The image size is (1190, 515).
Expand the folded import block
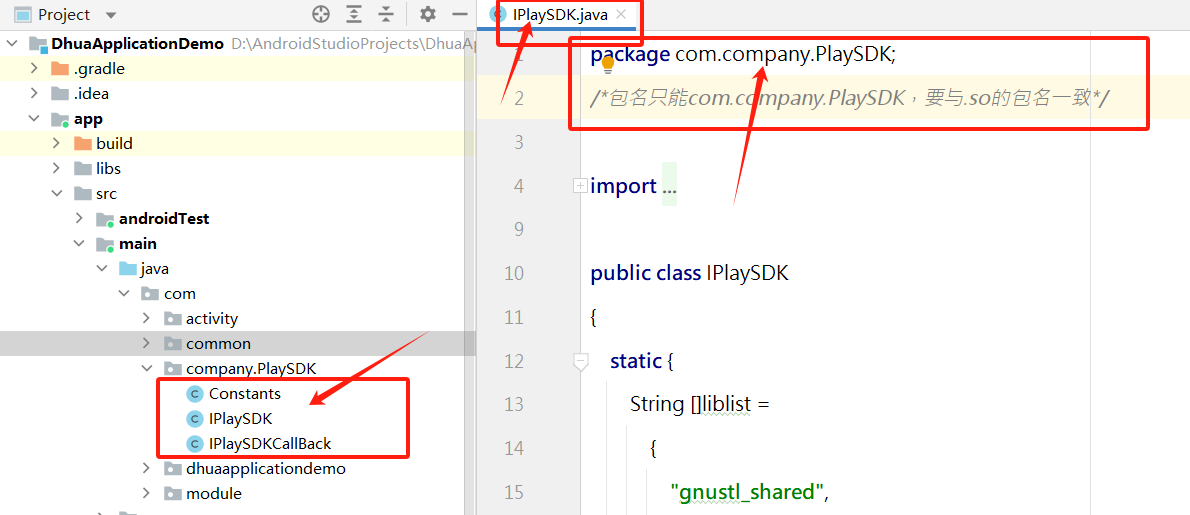pos(580,185)
